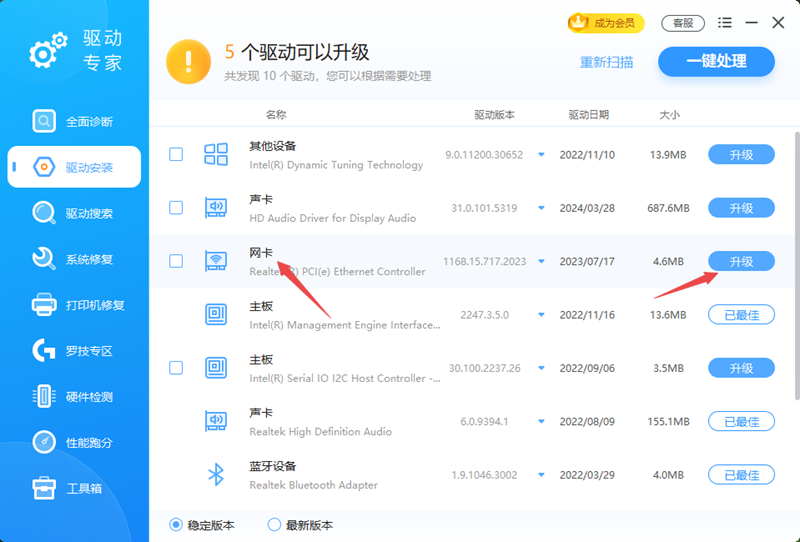The height and width of the screenshot is (542, 800).
Task: Tick the checkbox for Serial IO I2C Host Controller
Action: 176,367
